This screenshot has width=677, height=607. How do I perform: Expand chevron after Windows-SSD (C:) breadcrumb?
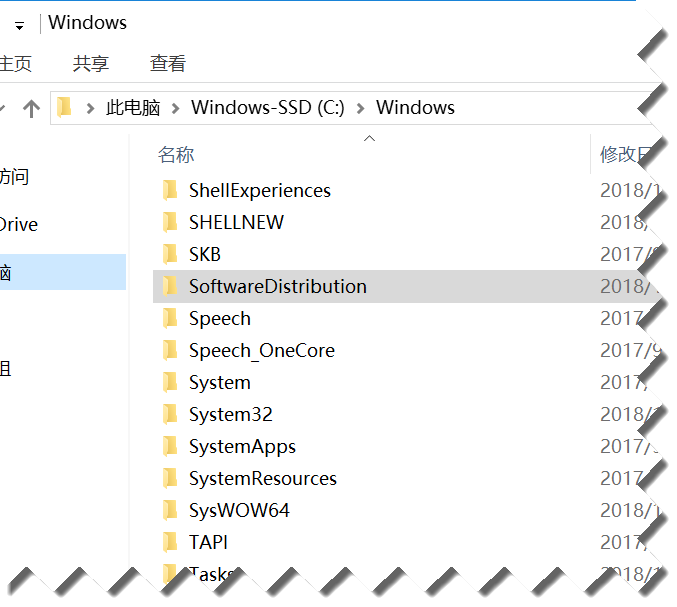point(361,108)
